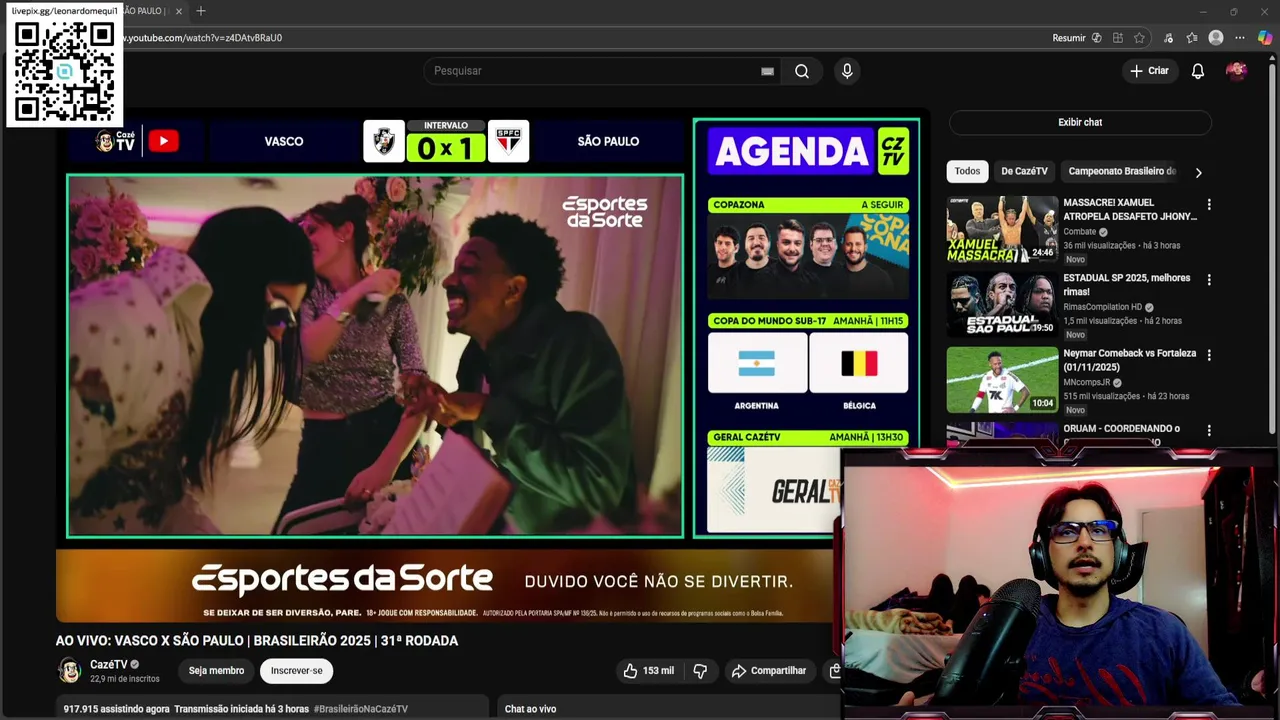
Task: Open Neymar Comeback vs Fortaleza title
Action: [x=1129, y=360]
